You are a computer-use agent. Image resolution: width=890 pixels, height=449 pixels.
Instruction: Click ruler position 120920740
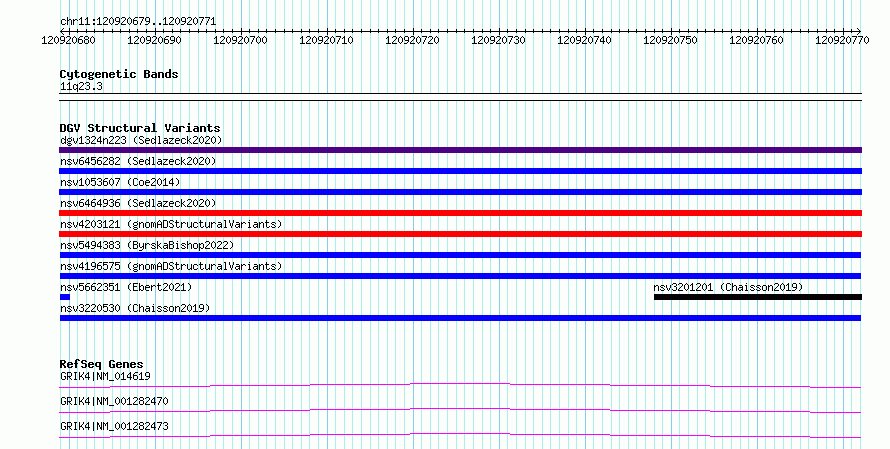point(584,40)
